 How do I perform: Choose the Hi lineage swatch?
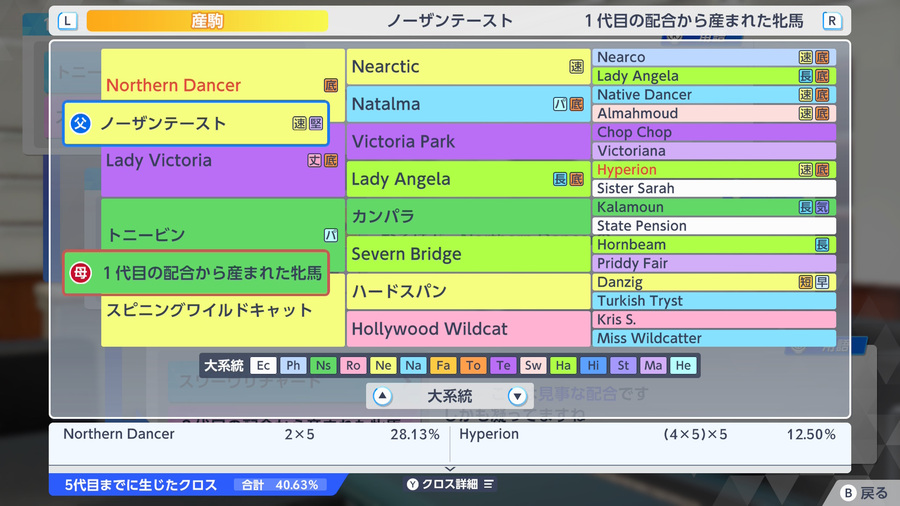tap(593, 365)
